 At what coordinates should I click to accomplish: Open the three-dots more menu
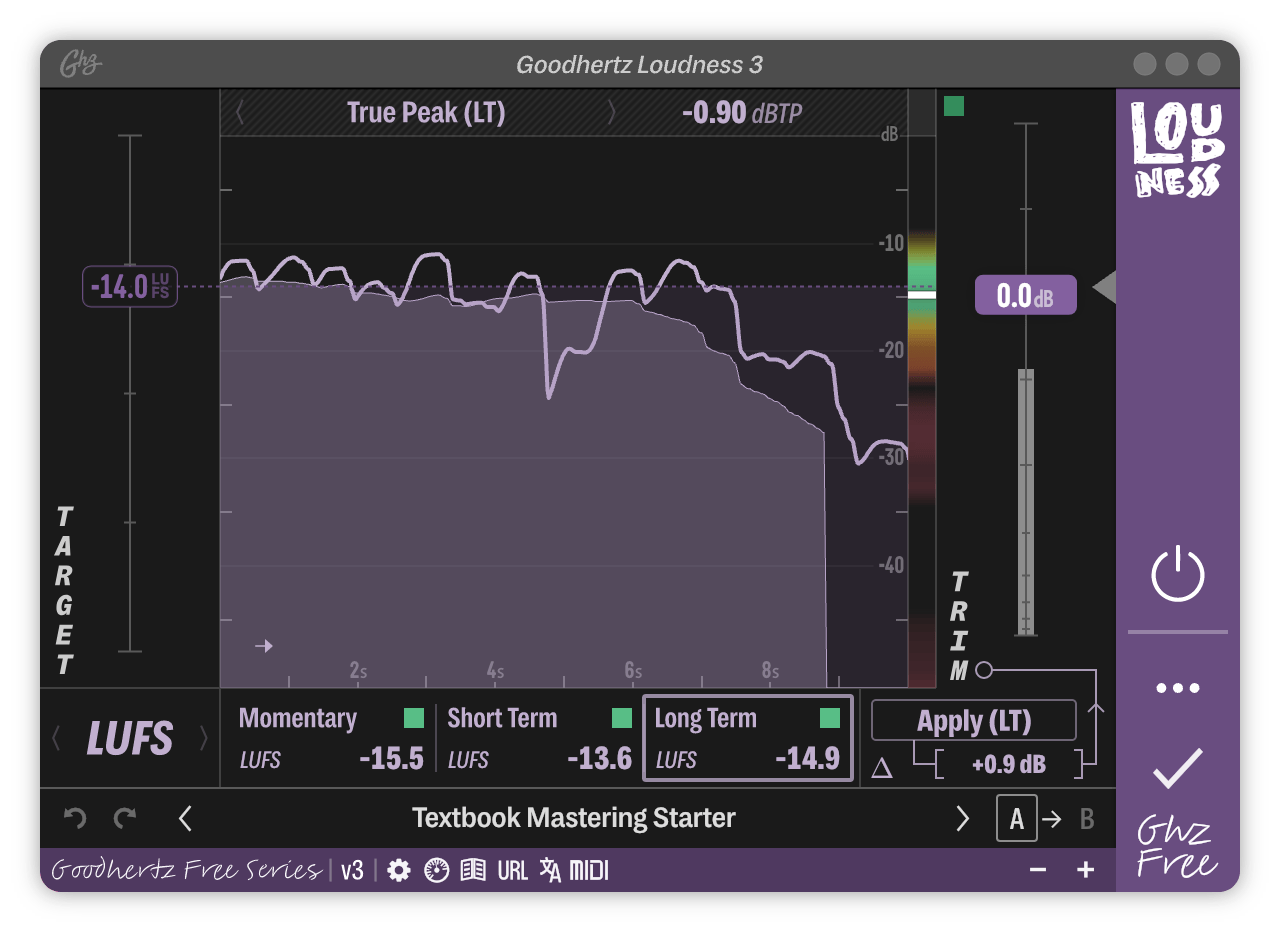1178,688
